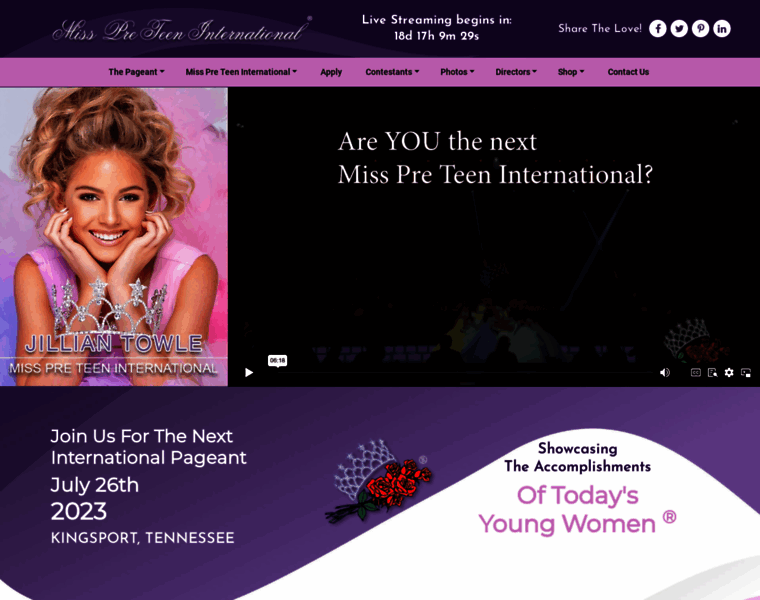Click the 'Are YOU the next' video title
The height and width of the screenshot is (600, 760).
click(495, 158)
